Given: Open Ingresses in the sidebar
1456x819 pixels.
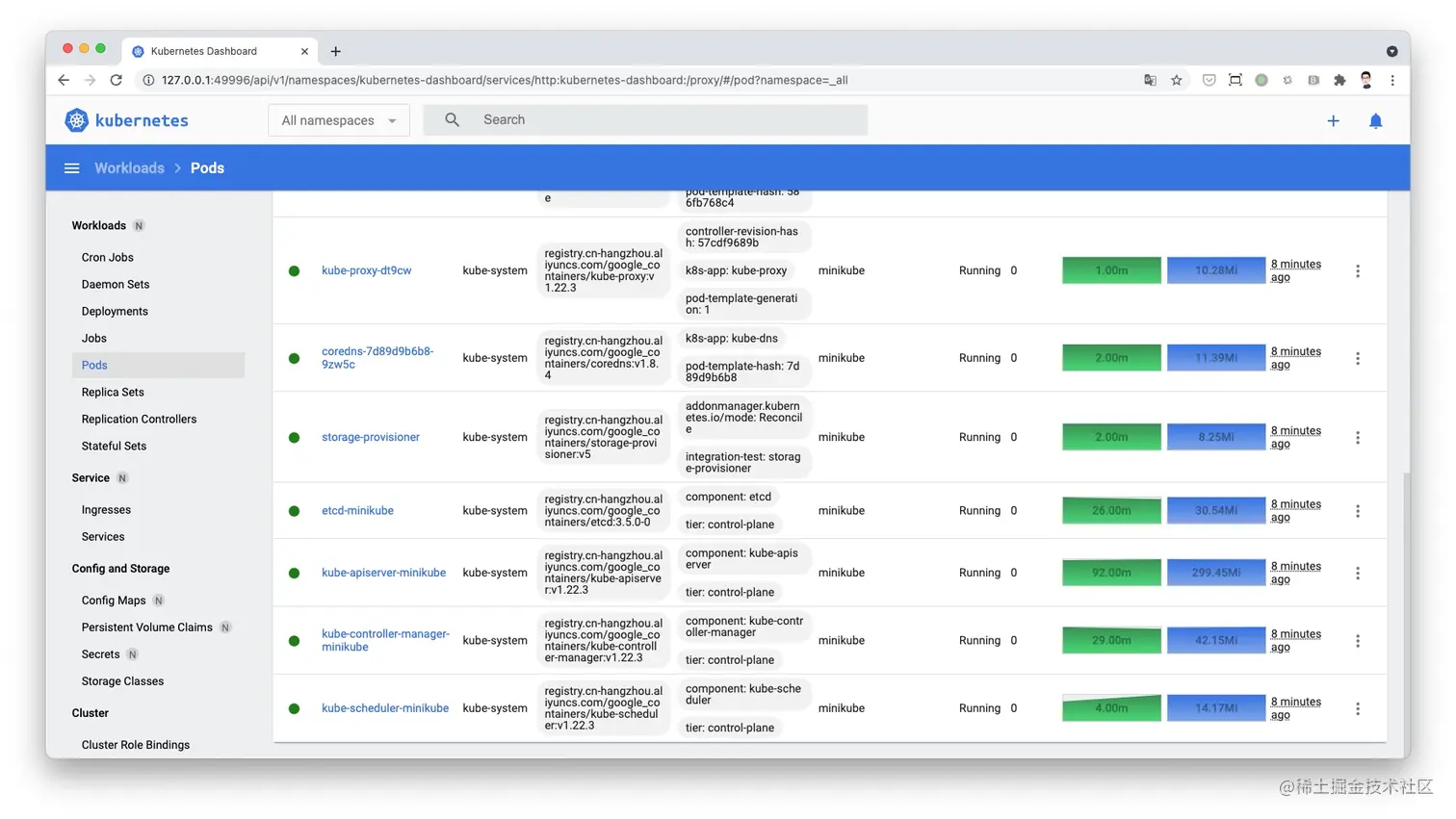Looking at the screenshot, I should point(106,509).
